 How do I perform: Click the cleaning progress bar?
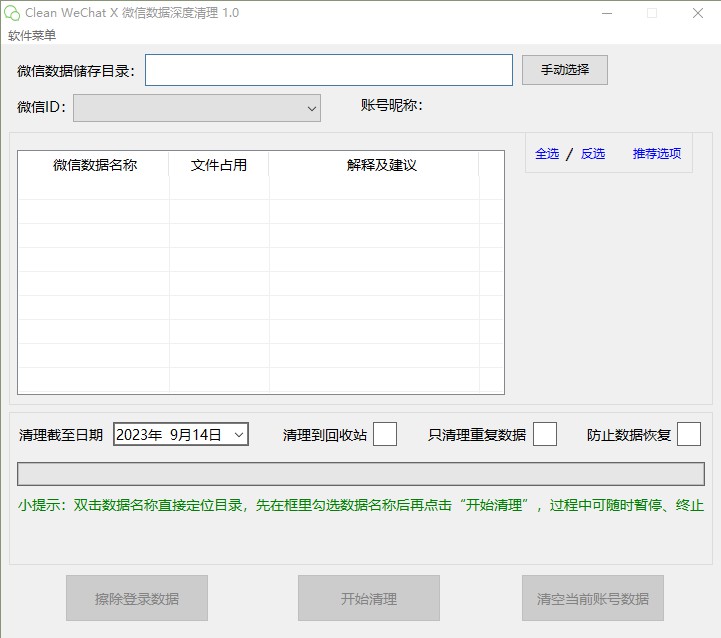[x=361, y=474]
